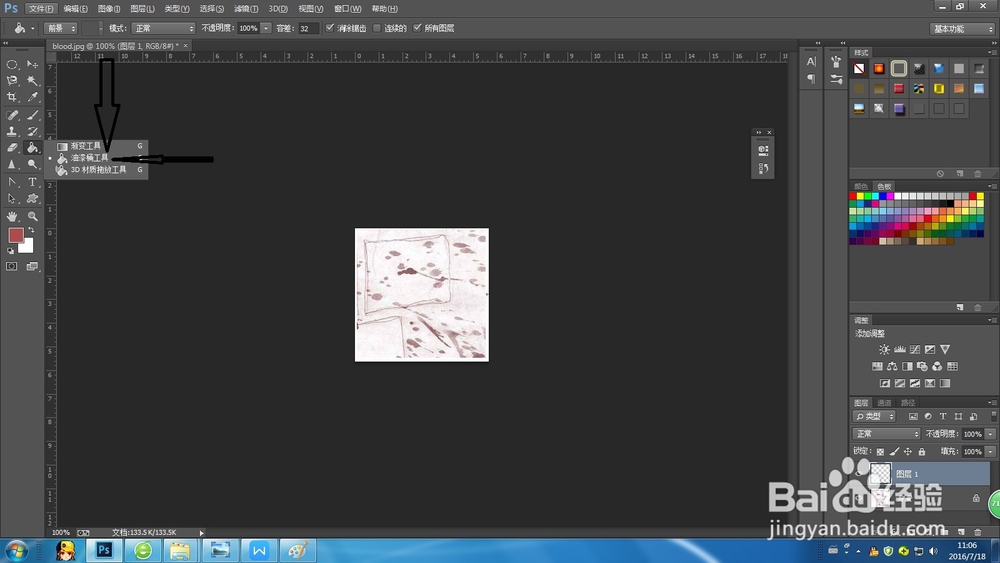Toggle layer filter on/off switch
The image size is (1000, 563).
pos(993,416)
